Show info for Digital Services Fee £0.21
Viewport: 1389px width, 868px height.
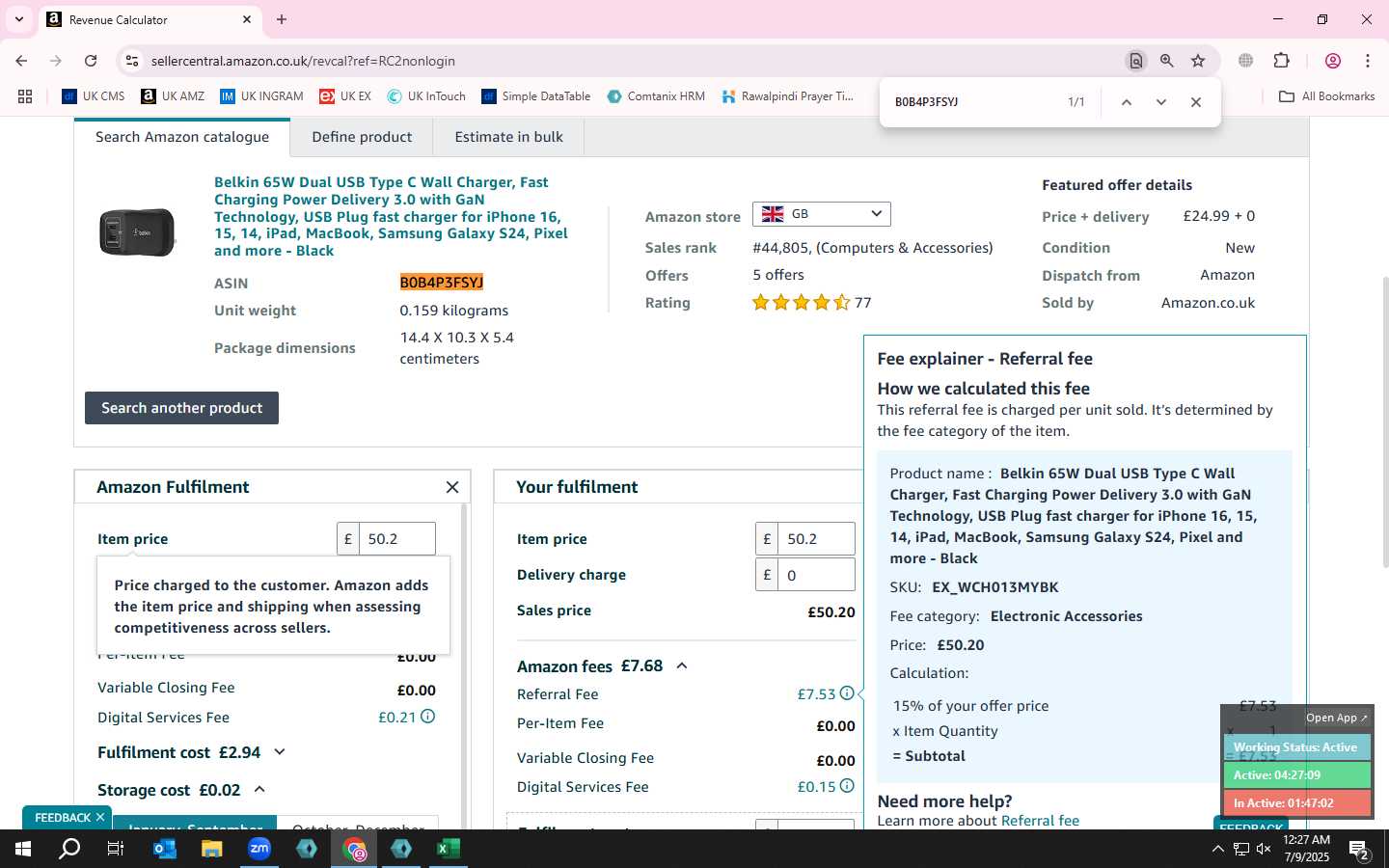(427, 717)
